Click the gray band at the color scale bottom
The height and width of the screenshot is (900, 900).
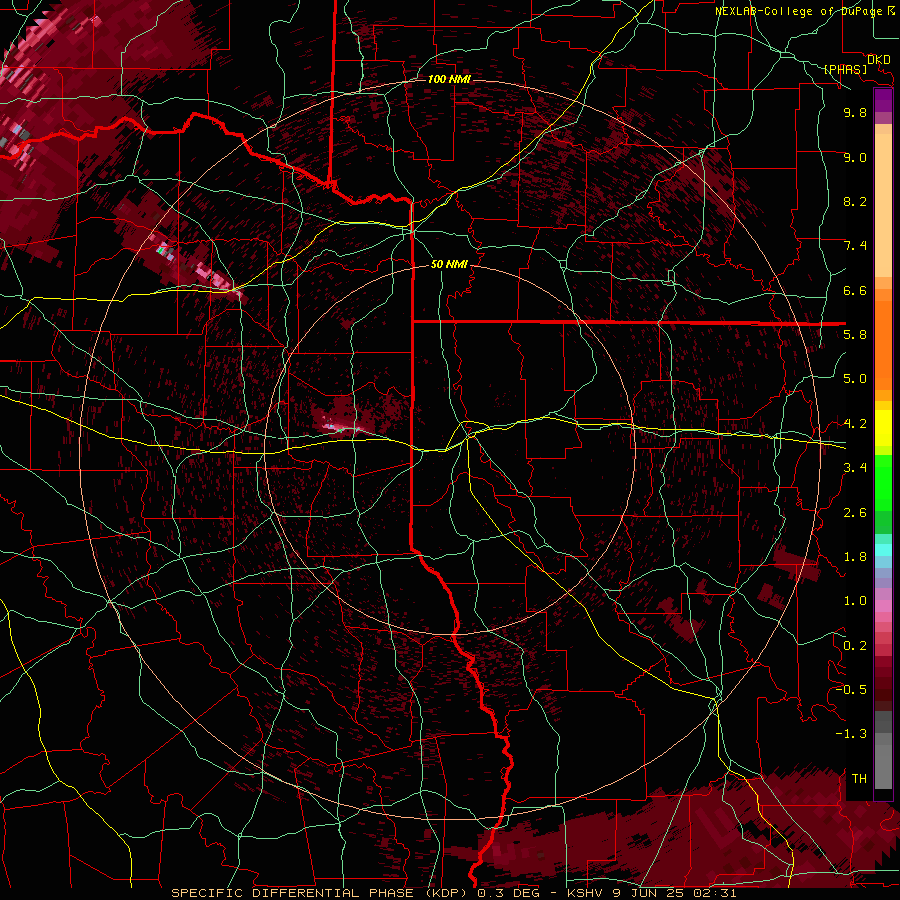click(x=883, y=752)
